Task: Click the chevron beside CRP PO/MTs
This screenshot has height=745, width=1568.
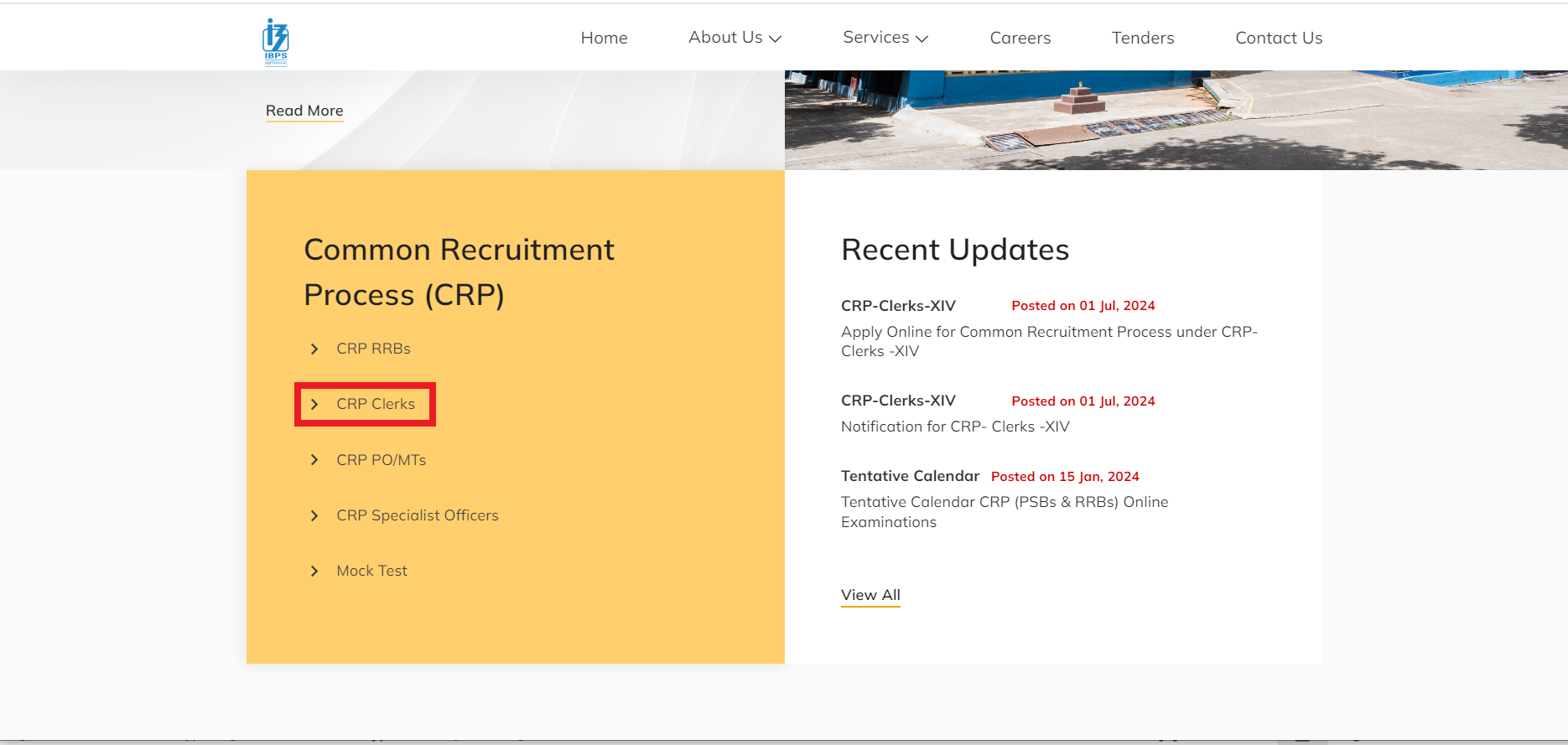Action: pyautogui.click(x=314, y=460)
